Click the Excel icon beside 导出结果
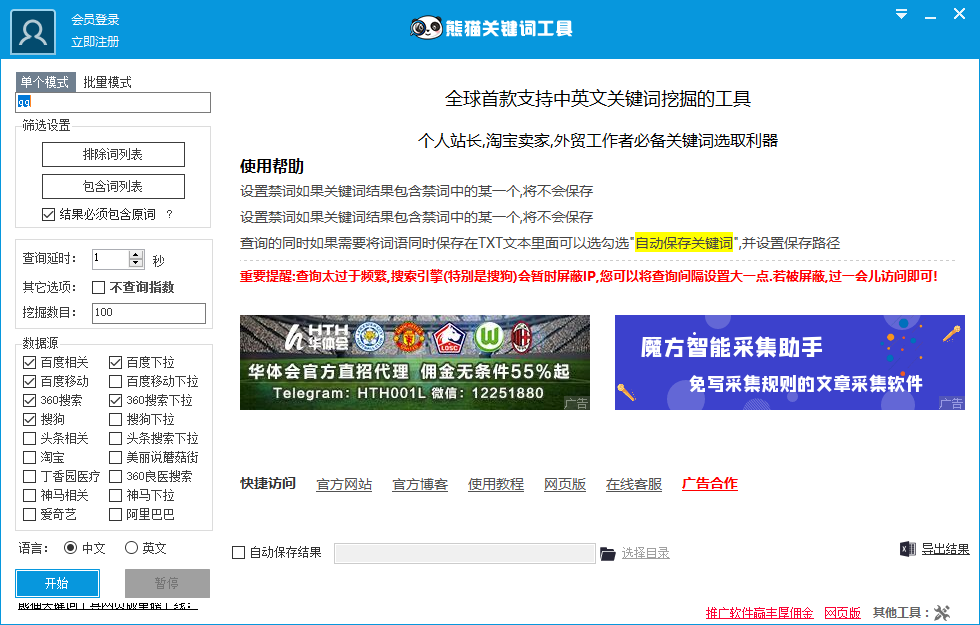The image size is (980, 625). pyautogui.click(x=908, y=549)
